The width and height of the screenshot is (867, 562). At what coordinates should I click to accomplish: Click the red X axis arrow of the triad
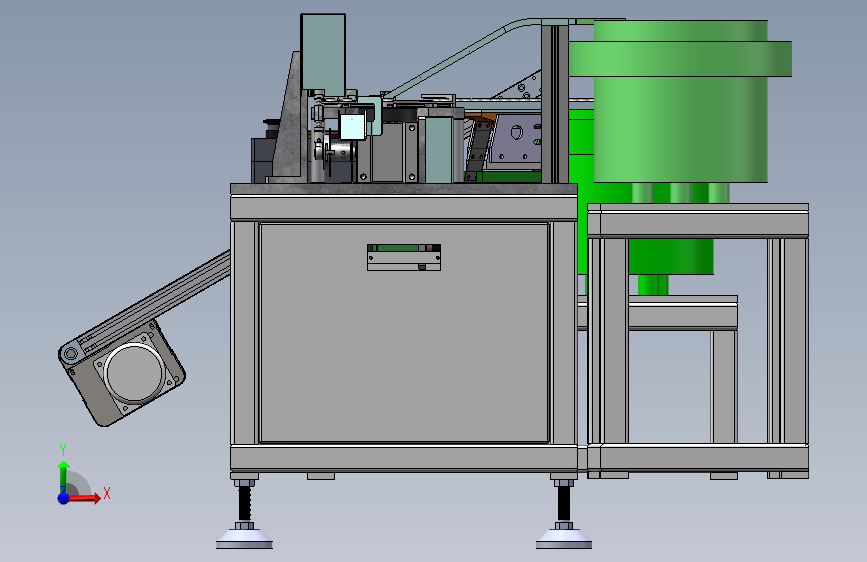(83, 498)
